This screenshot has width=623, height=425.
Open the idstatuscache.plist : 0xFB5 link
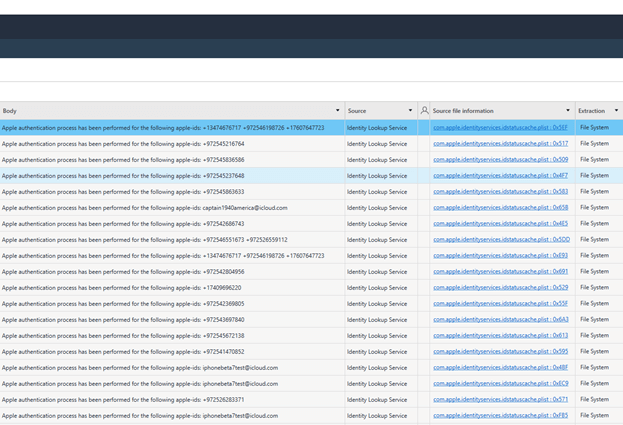500,416
